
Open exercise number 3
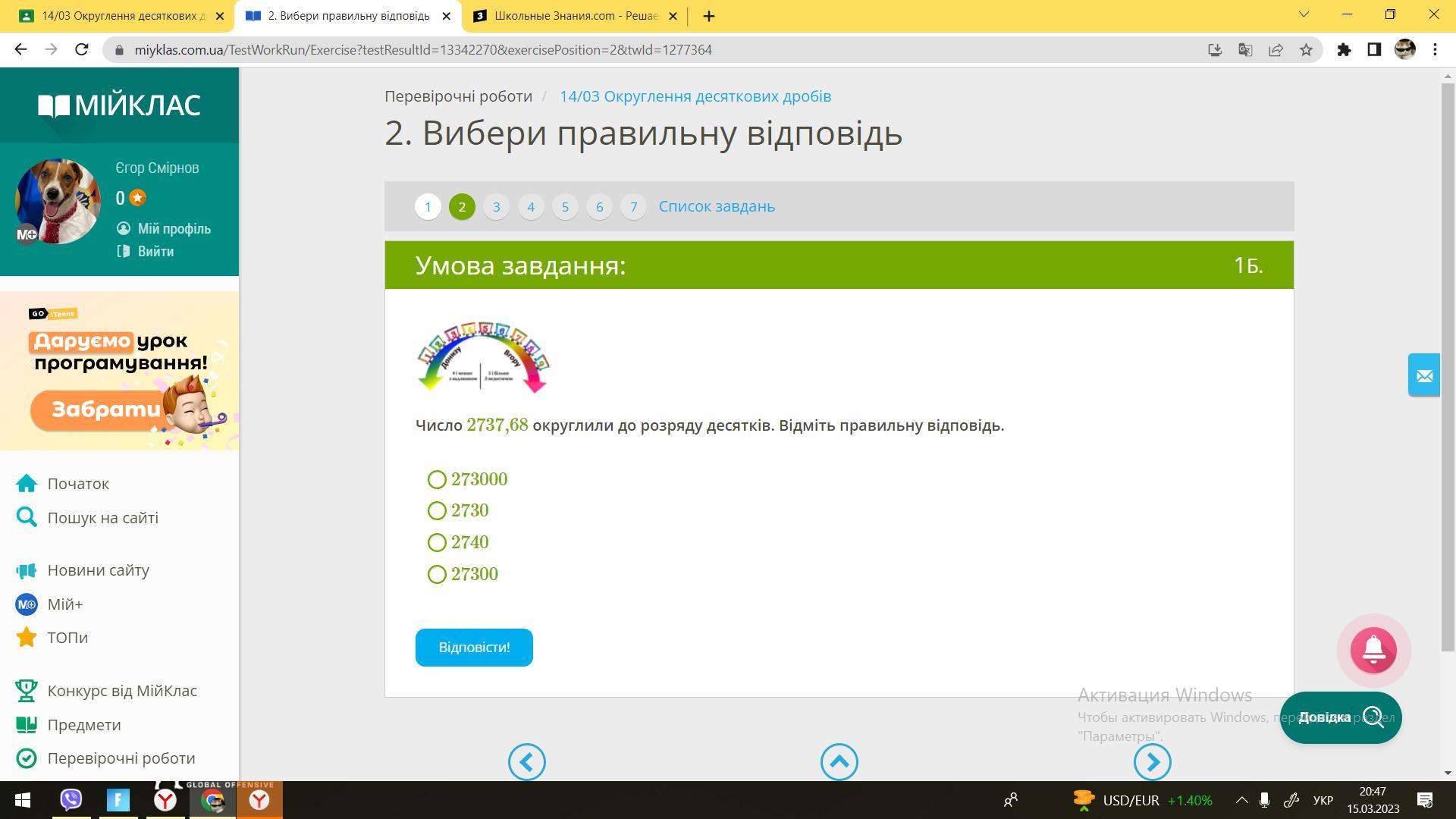click(496, 207)
